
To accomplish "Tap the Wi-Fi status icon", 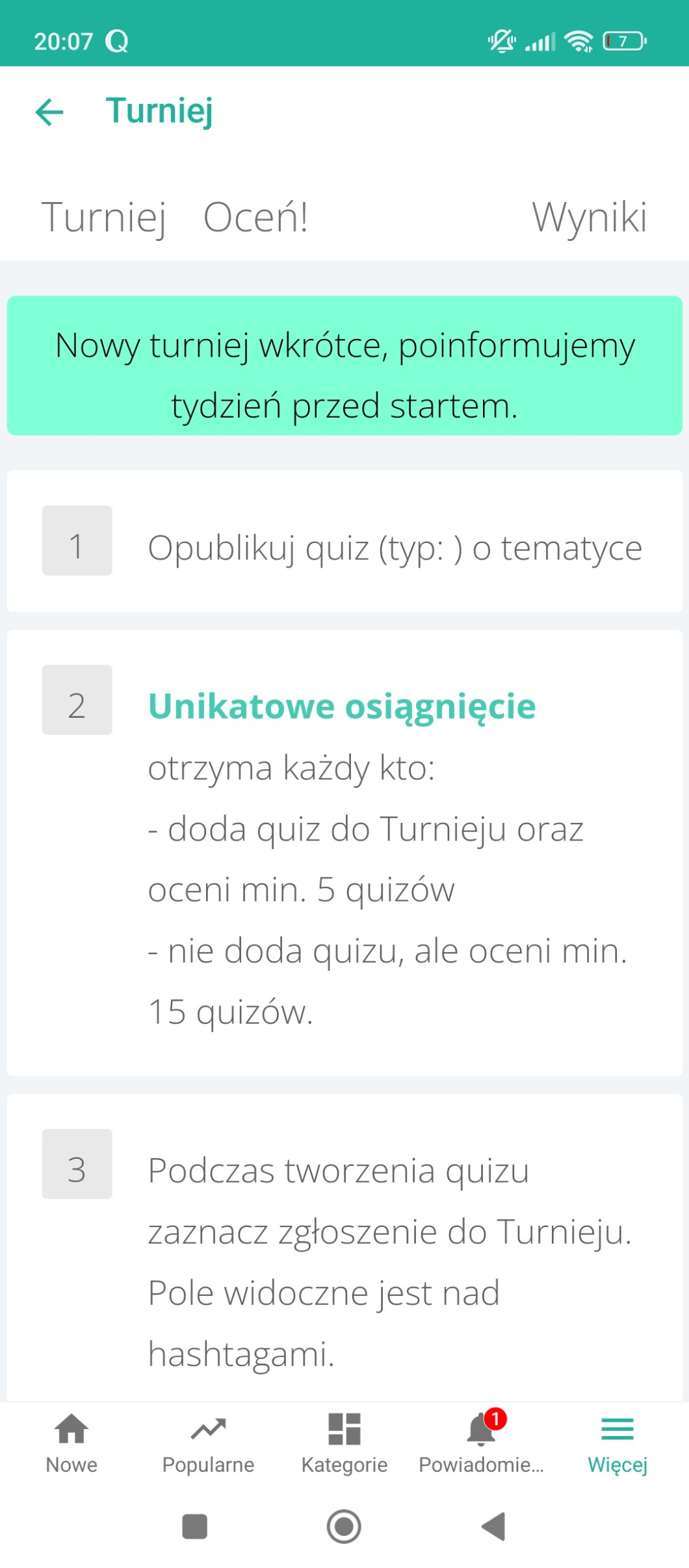I will (578, 42).
